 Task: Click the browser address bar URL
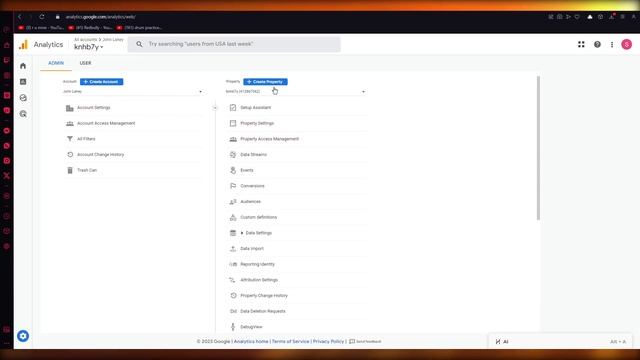click(x=100, y=17)
